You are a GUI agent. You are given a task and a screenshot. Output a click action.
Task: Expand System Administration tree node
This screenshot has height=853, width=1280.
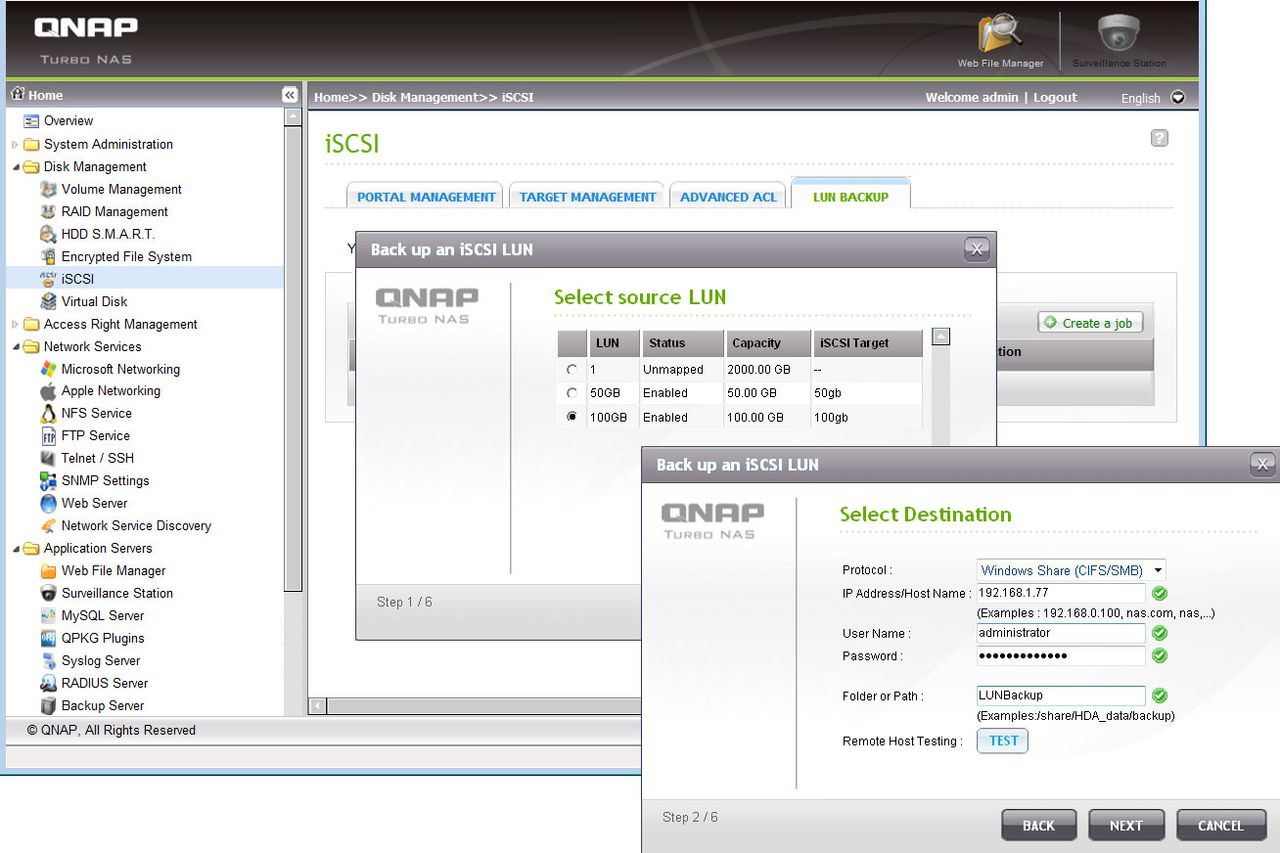[x=15, y=145]
